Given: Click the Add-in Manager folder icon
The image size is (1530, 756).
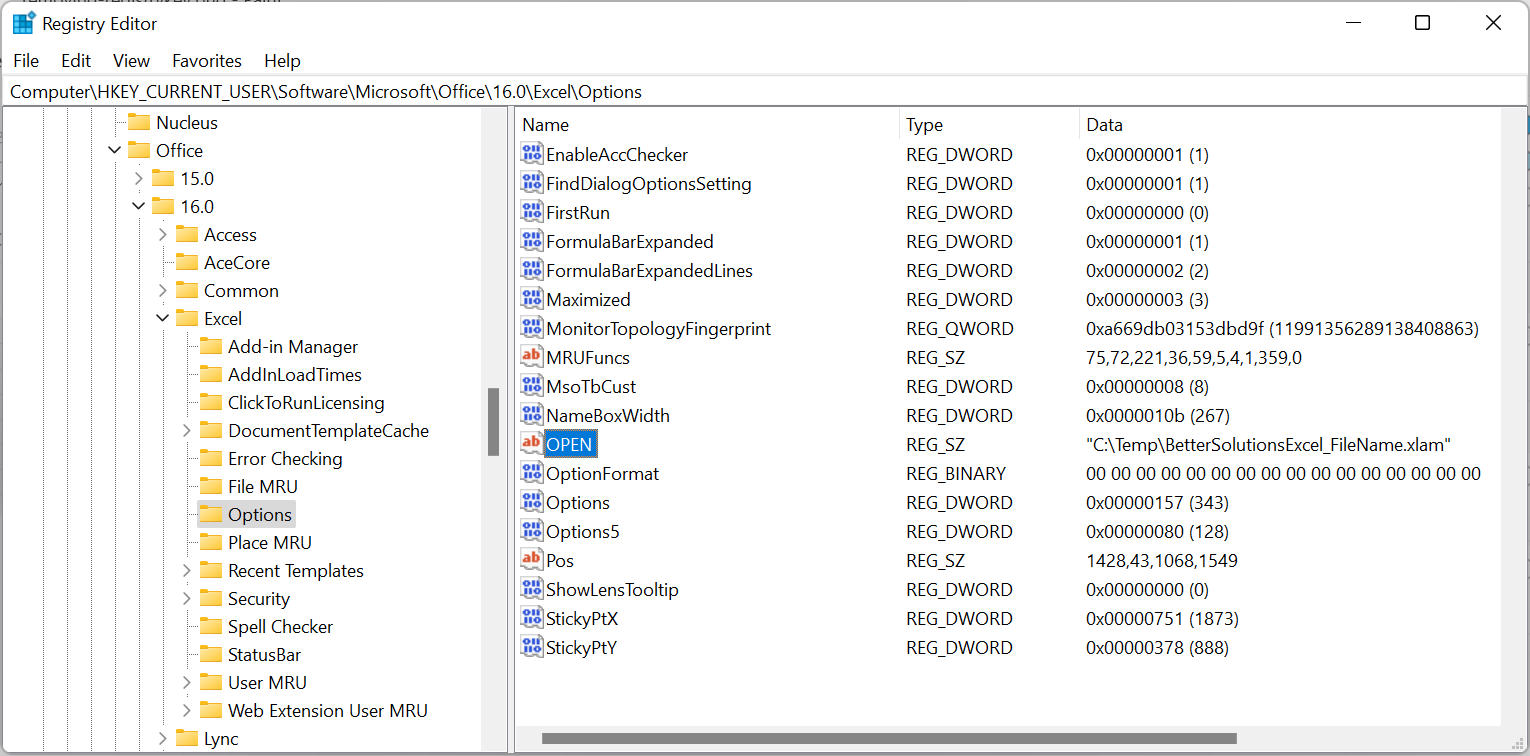Looking at the screenshot, I should [211, 347].
